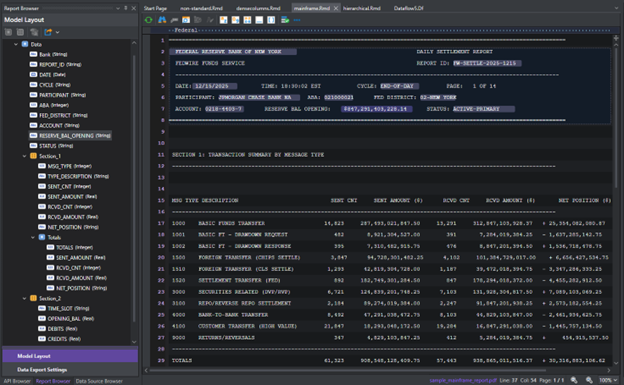Click the four-square grid layout icon
Image resolution: width=624 pixels, height=385 pixels.
coord(247,20)
